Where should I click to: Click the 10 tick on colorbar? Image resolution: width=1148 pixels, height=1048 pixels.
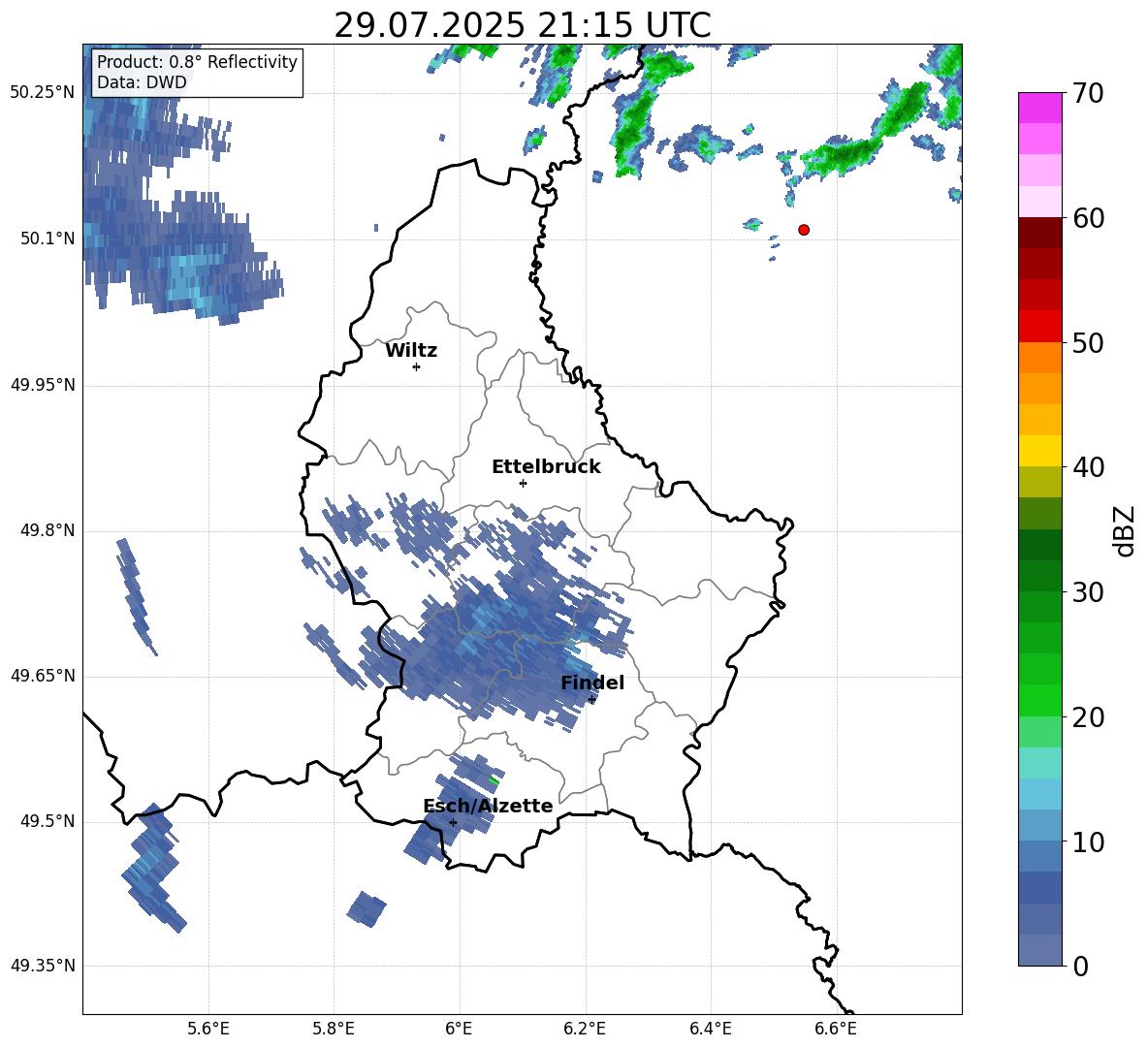click(1087, 842)
